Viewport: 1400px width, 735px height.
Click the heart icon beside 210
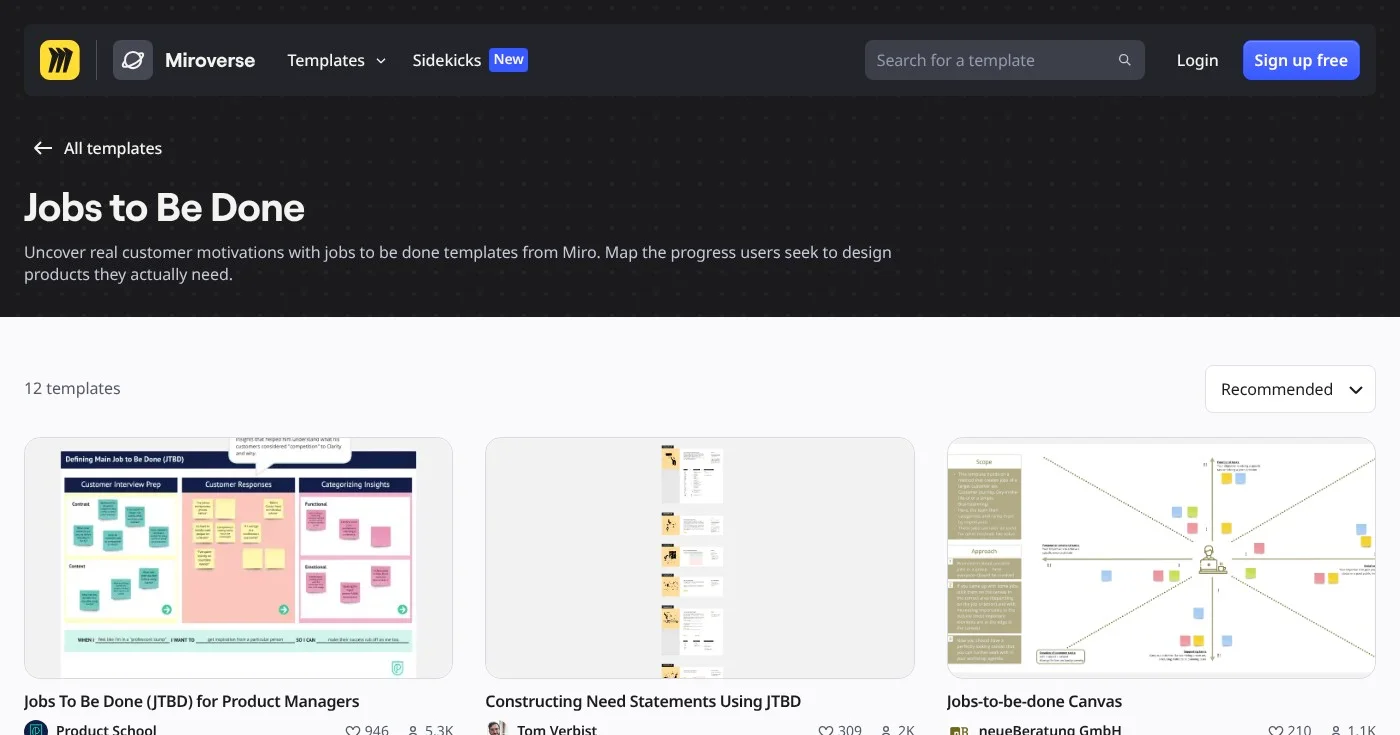click(1275, 730)
